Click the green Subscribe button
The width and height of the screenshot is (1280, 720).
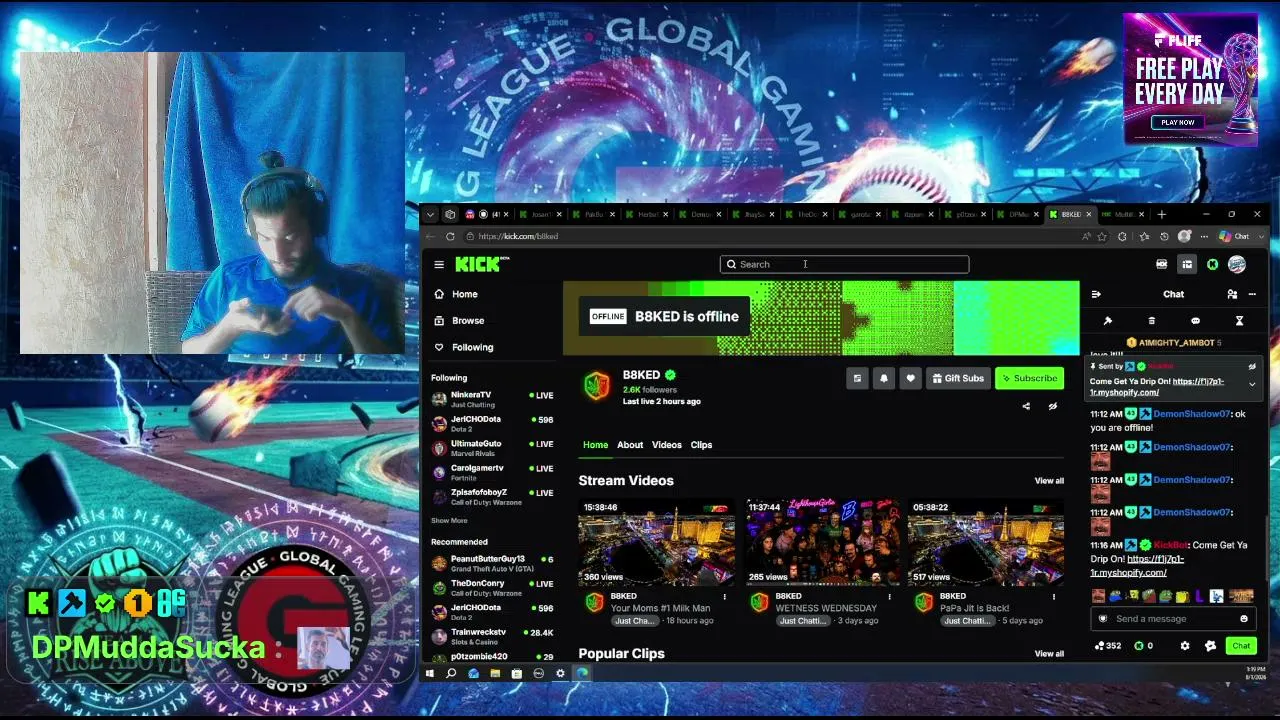click(1029, 378)
